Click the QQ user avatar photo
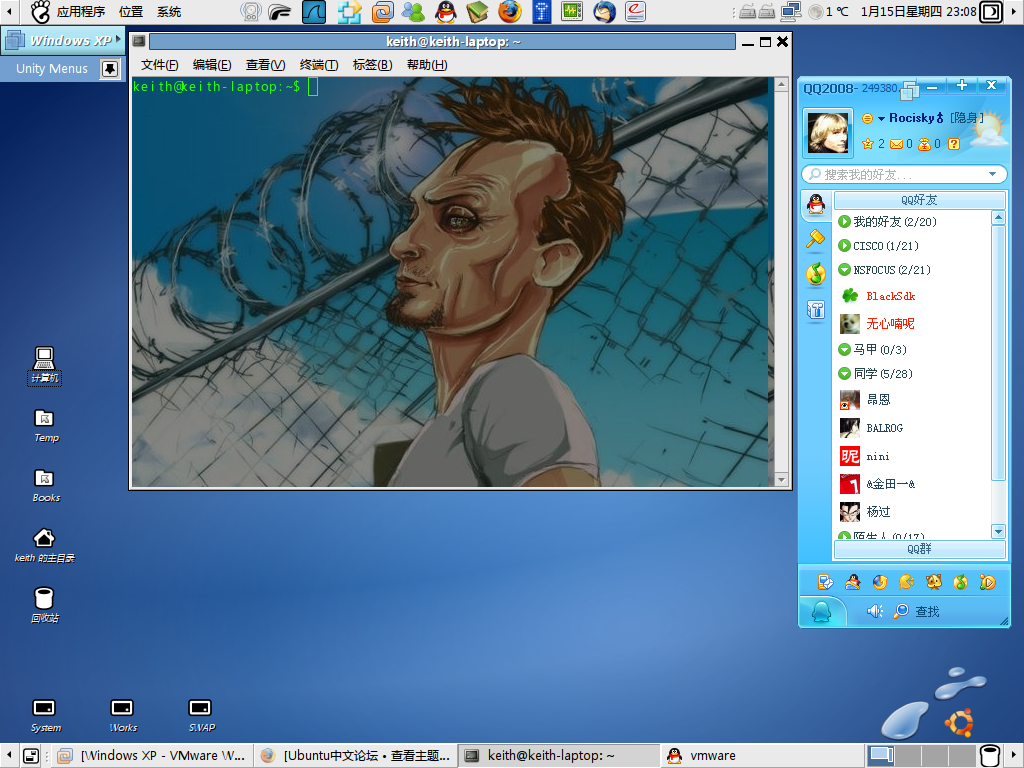This screenshot has height=768, width=1024. click(828, 133)
